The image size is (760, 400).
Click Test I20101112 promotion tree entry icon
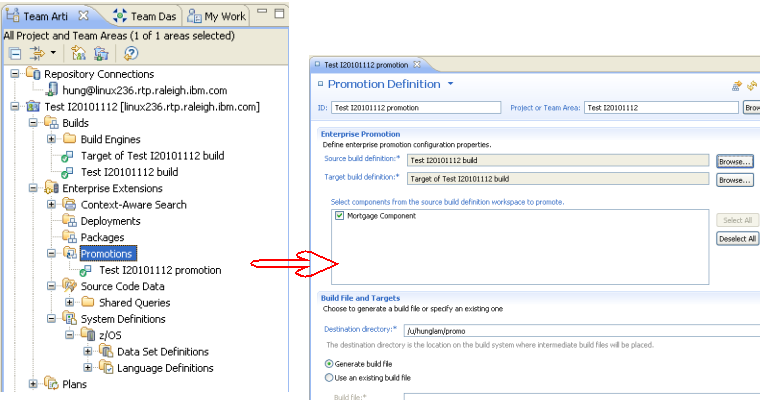[86, 271]
